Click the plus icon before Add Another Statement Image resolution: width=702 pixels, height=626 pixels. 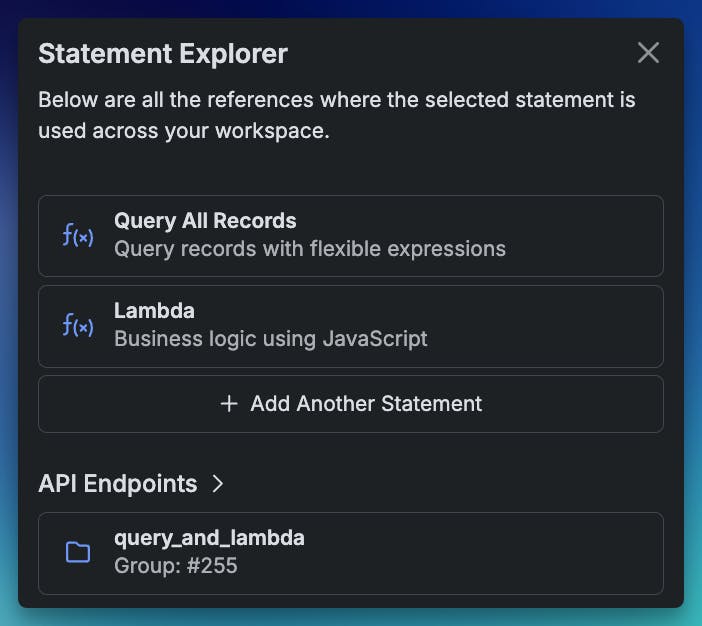tap(229, 404)
